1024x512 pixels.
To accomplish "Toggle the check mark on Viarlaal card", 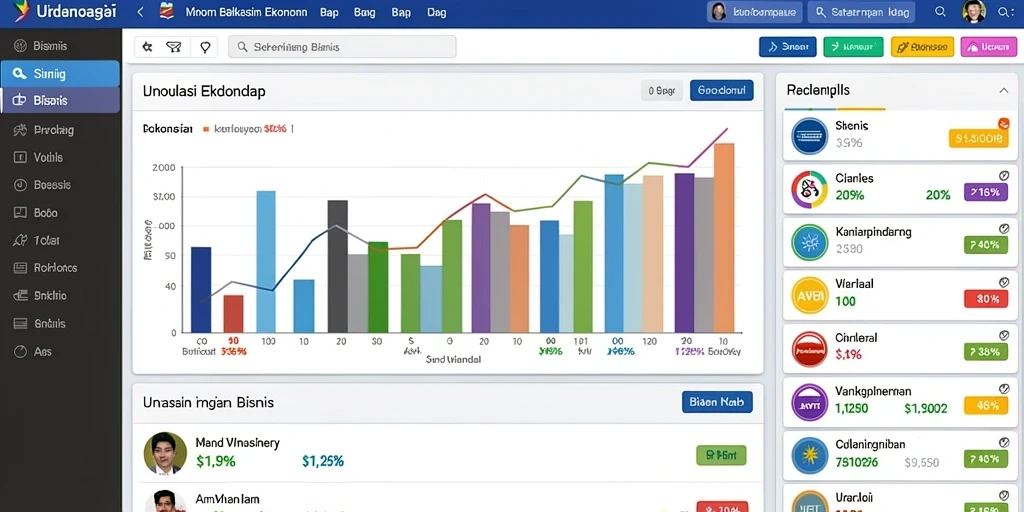I will (1004, 282).
